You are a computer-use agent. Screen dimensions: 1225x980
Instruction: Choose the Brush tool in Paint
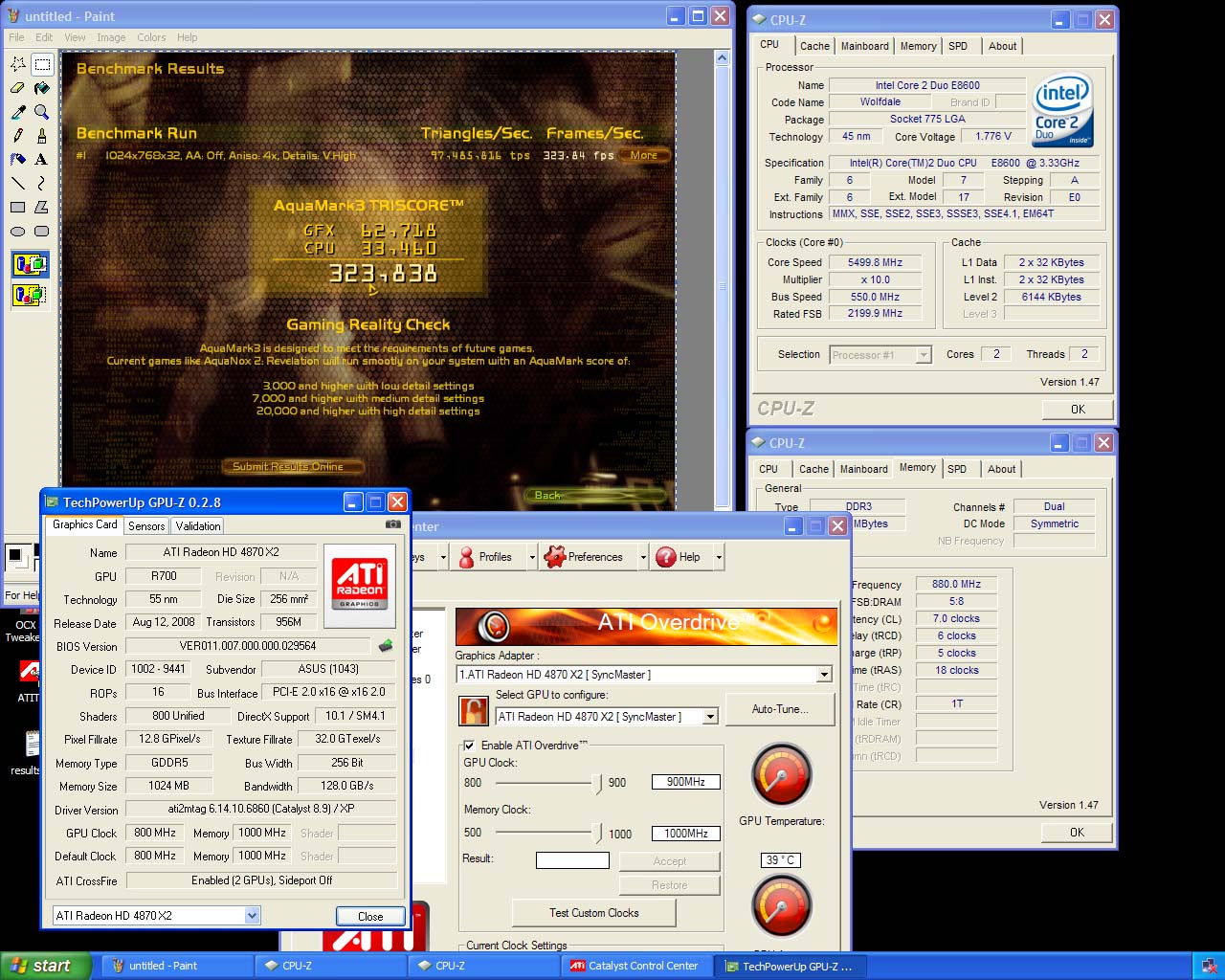(x=42, y=136)
